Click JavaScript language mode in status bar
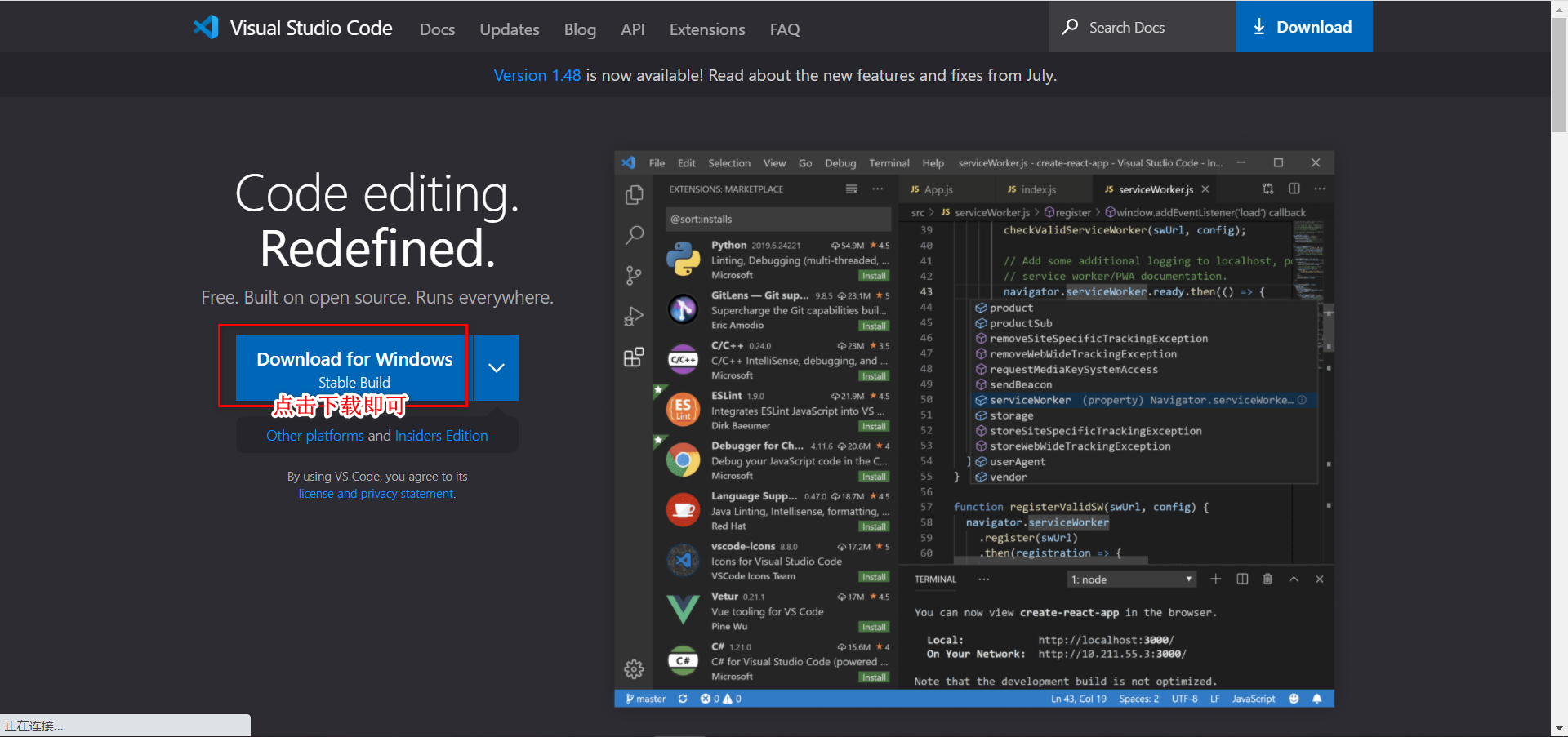The width and height of the screenshot is (1568, 737). click(x=1254, y=699)
